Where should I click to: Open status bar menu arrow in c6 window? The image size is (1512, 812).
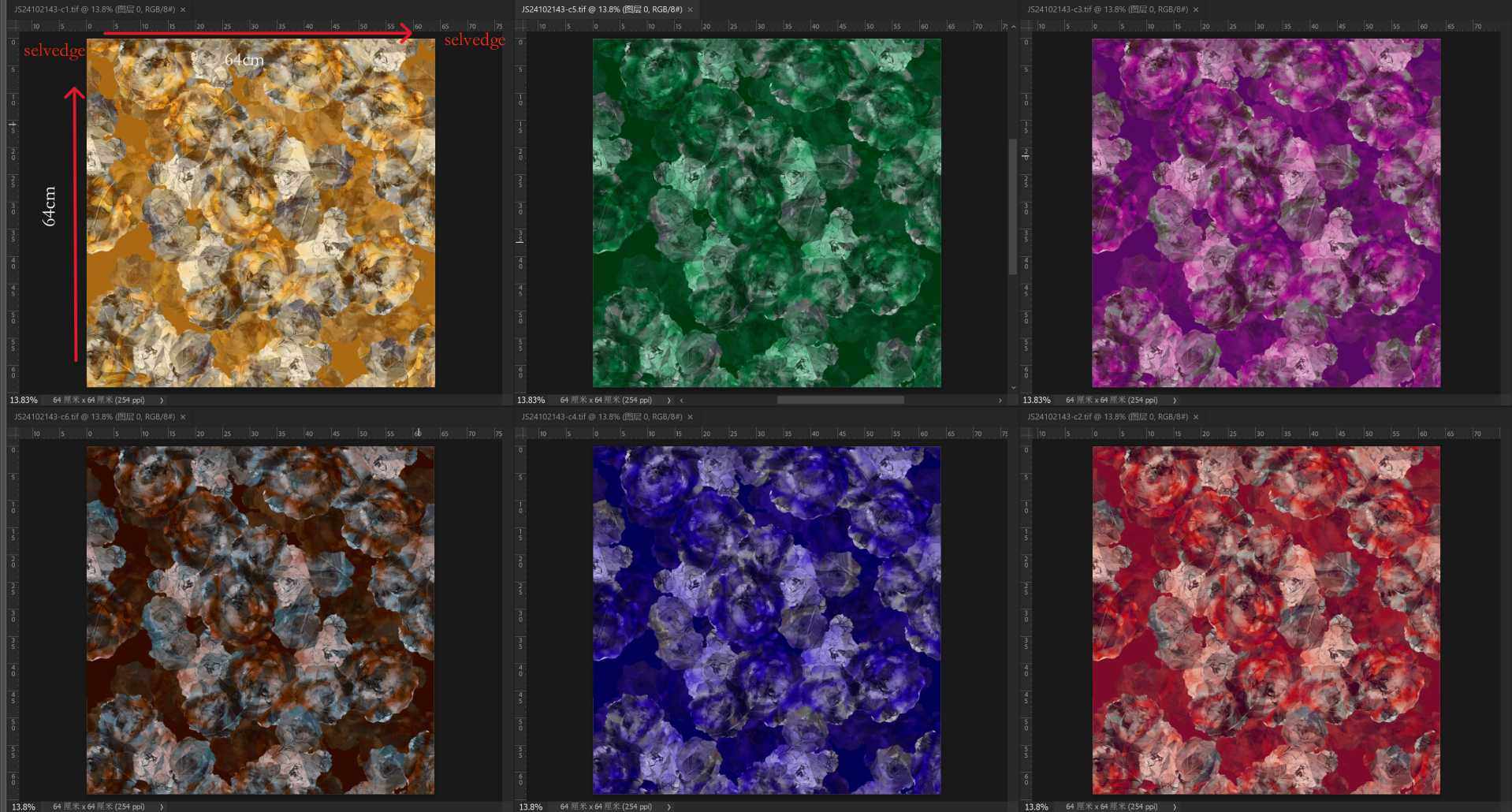(162, 807)
